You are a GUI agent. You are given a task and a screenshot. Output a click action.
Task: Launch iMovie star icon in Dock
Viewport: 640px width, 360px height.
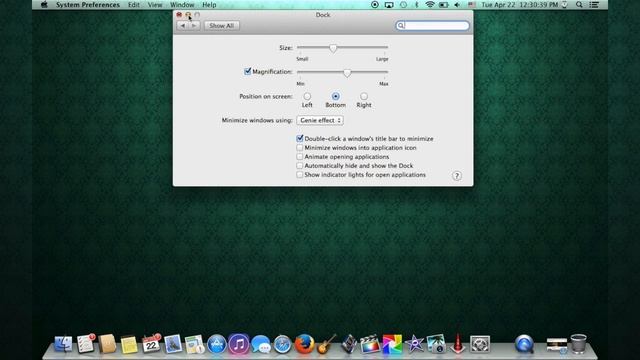[414, 344]
